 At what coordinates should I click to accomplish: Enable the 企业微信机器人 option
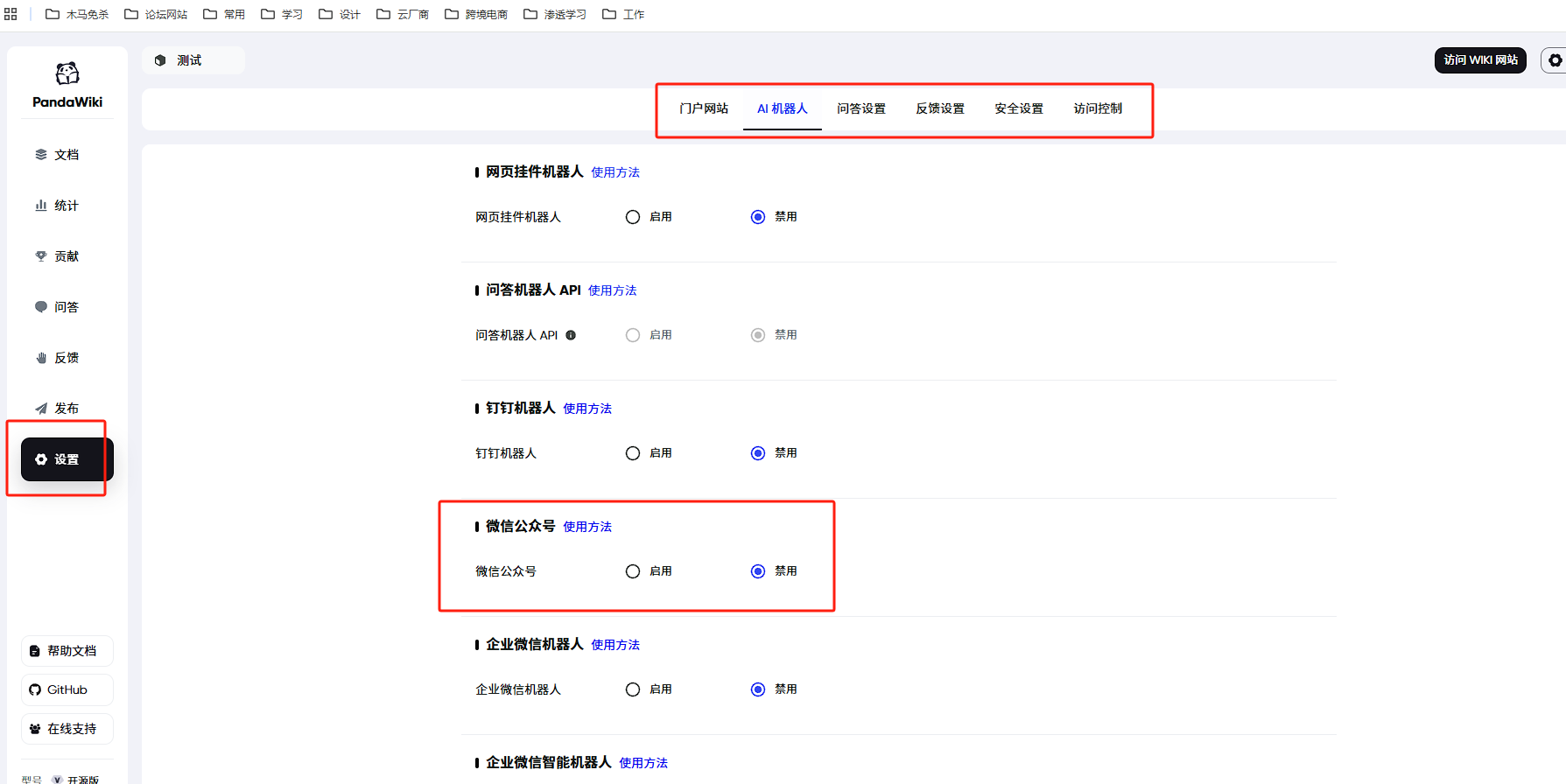click(633, 689)
